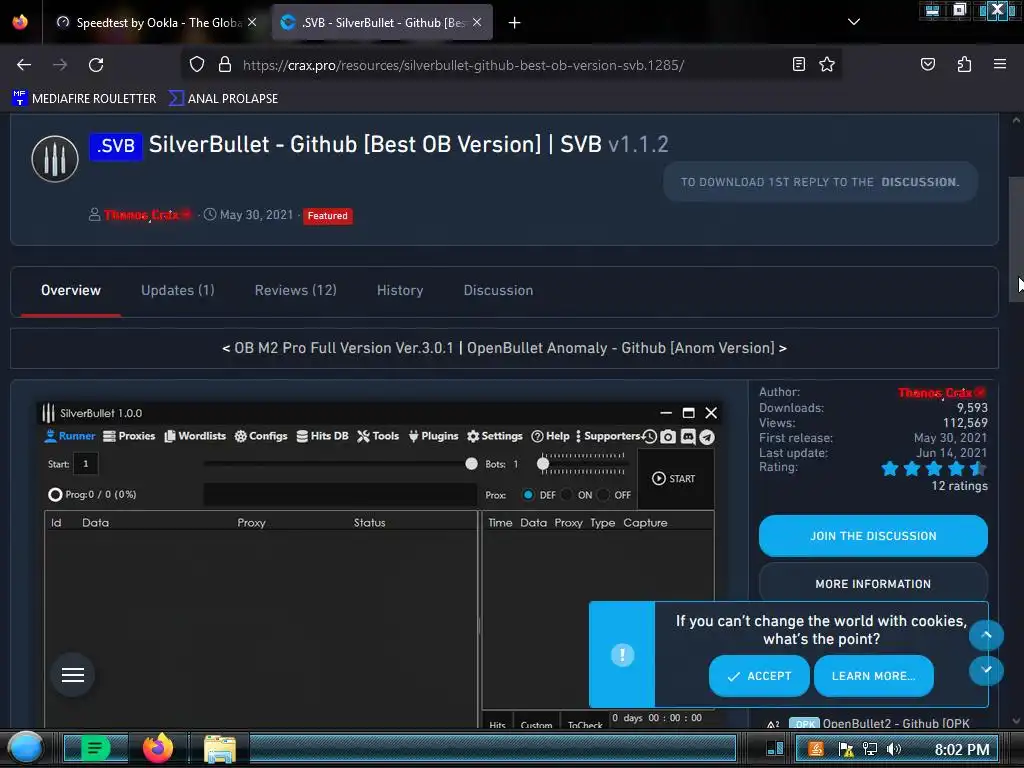Open MEDIAFIRE ROULETTER bookmark

[84, 99]
